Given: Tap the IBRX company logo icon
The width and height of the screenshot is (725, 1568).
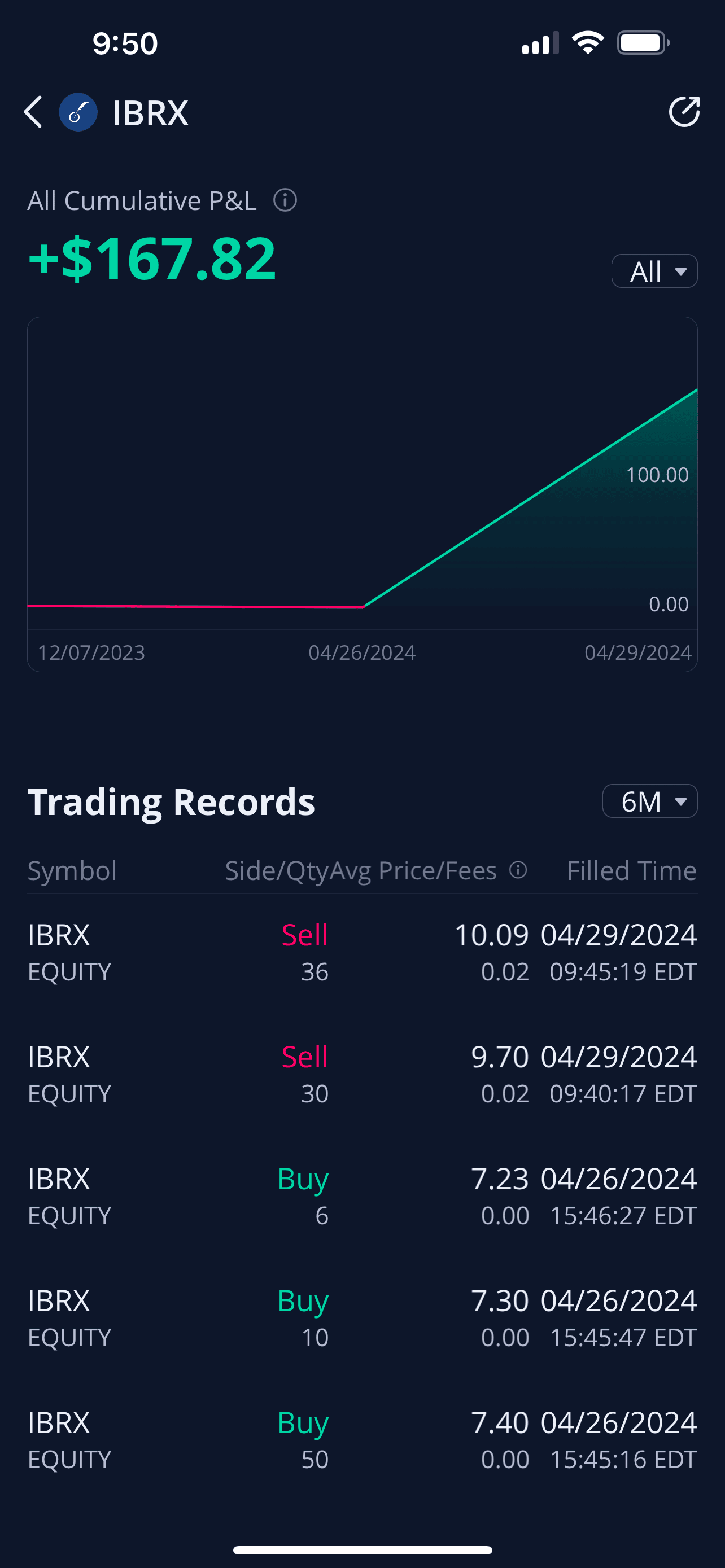Looking at the screenshot, I should pyautogui.click(x=78, y=113).
